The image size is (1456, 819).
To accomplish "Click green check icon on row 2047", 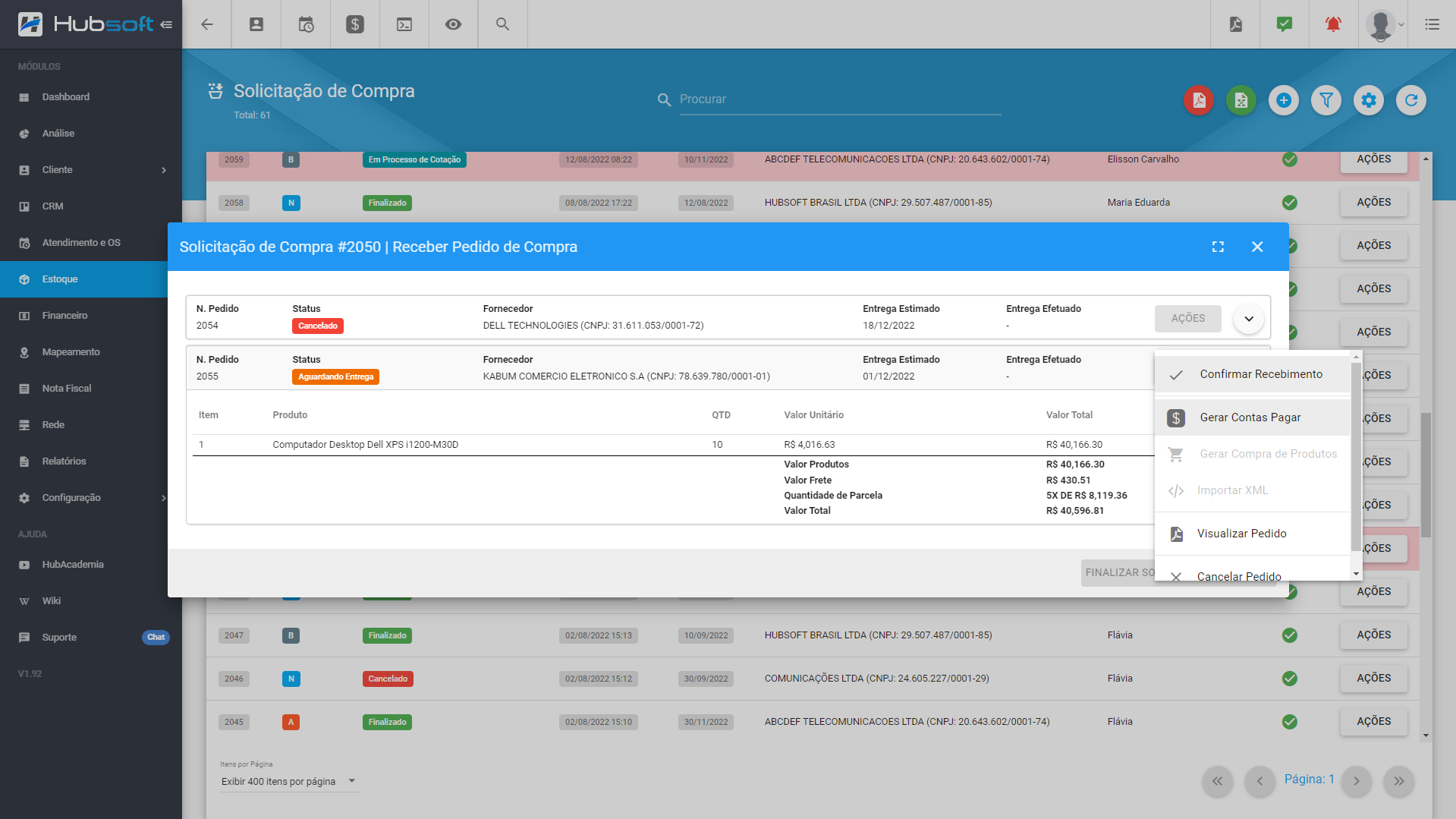I will click(x=1289, y=635).
